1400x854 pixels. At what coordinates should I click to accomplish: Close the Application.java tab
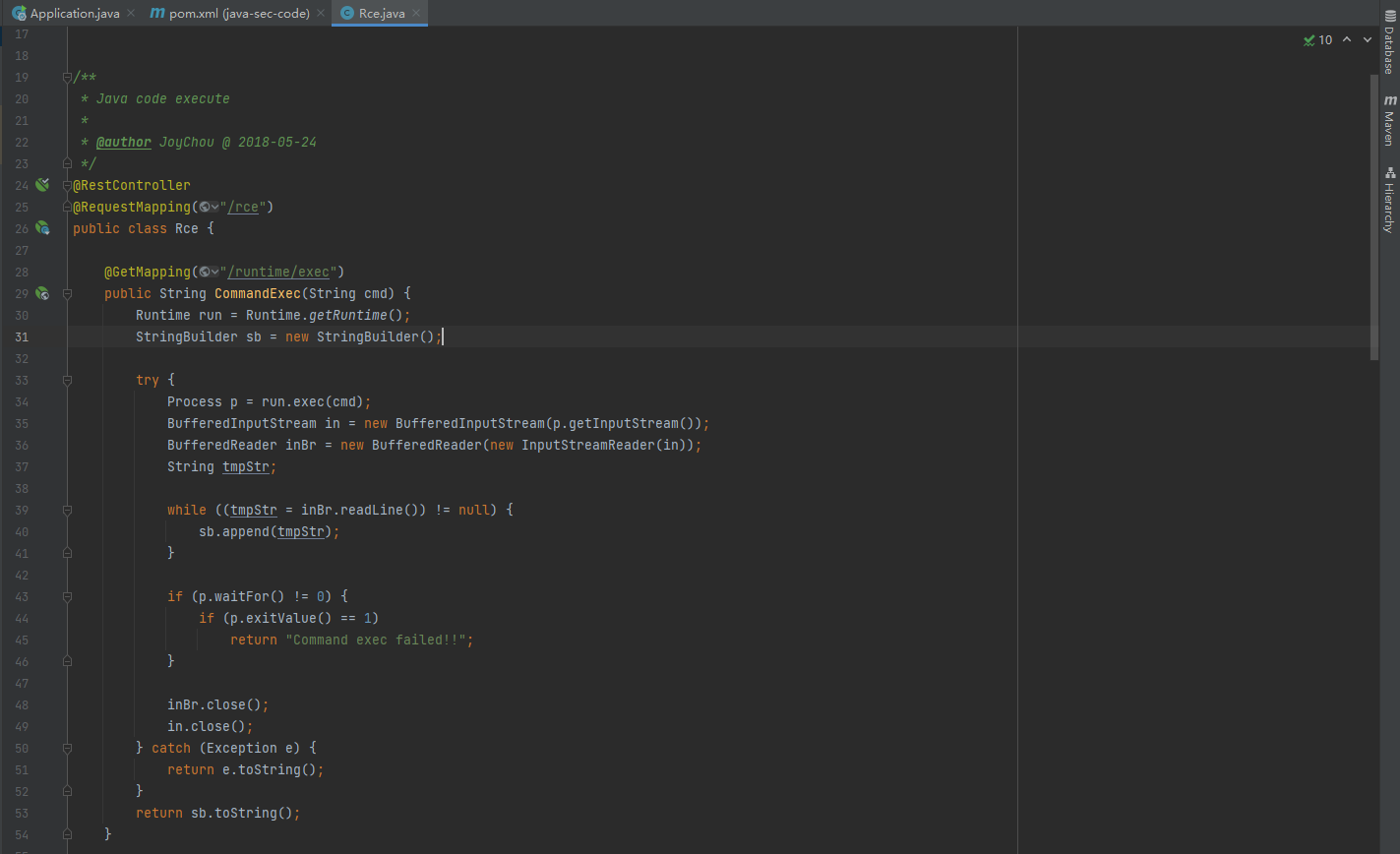(130, 14)
